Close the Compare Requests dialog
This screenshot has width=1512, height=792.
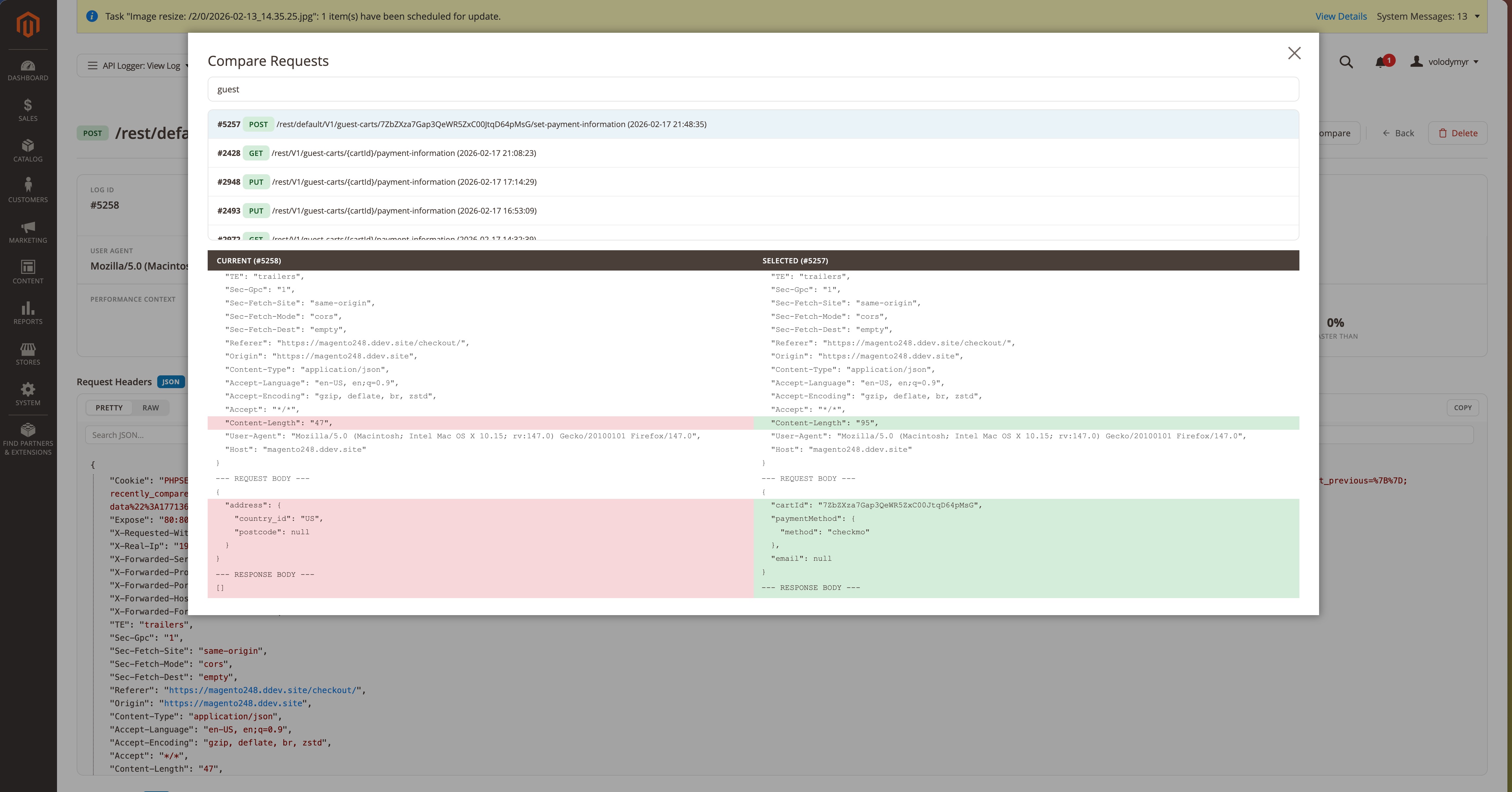pyautogui.click(x=1294, y=53)
